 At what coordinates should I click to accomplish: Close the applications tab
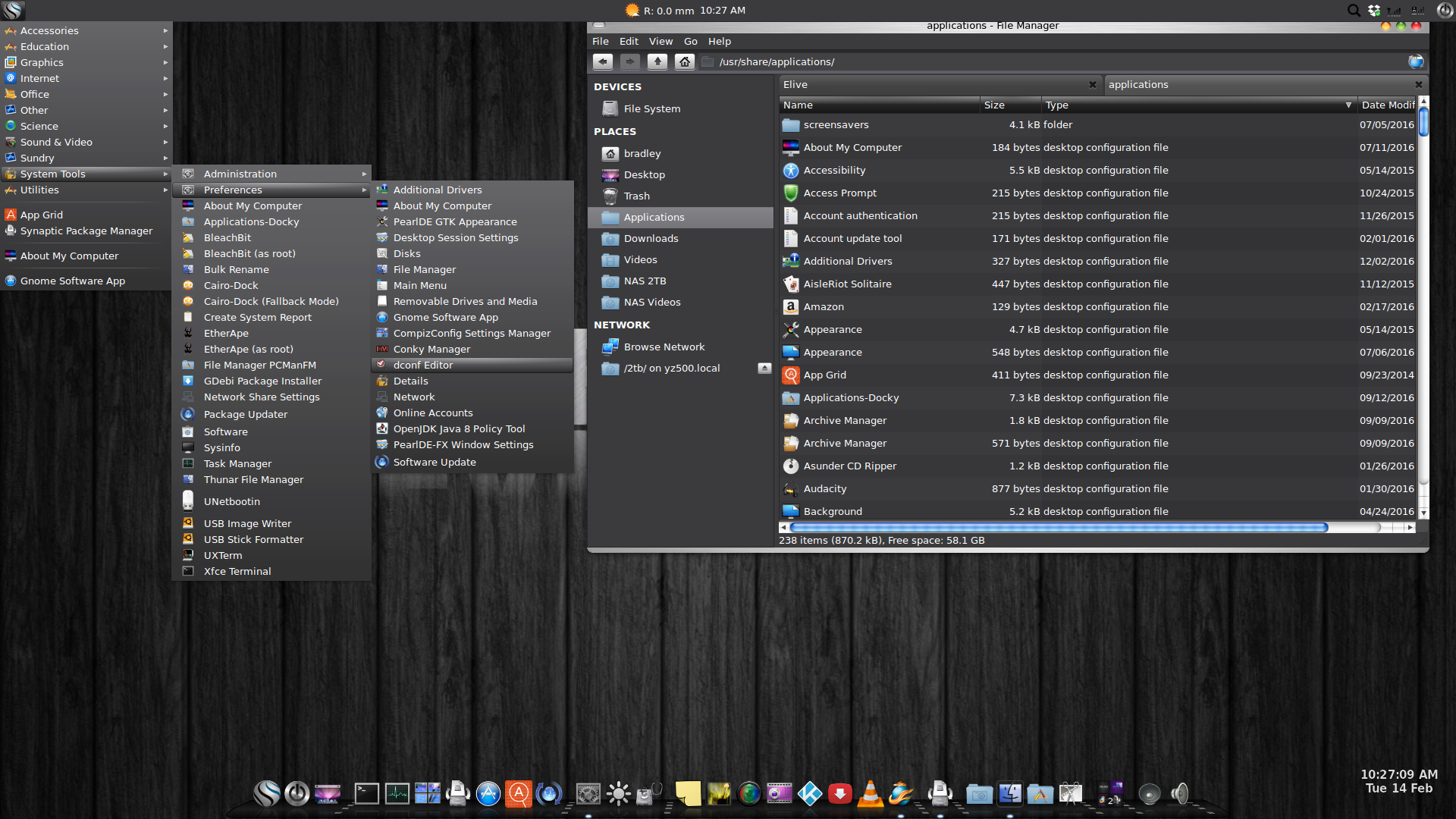coord(1418,84)
